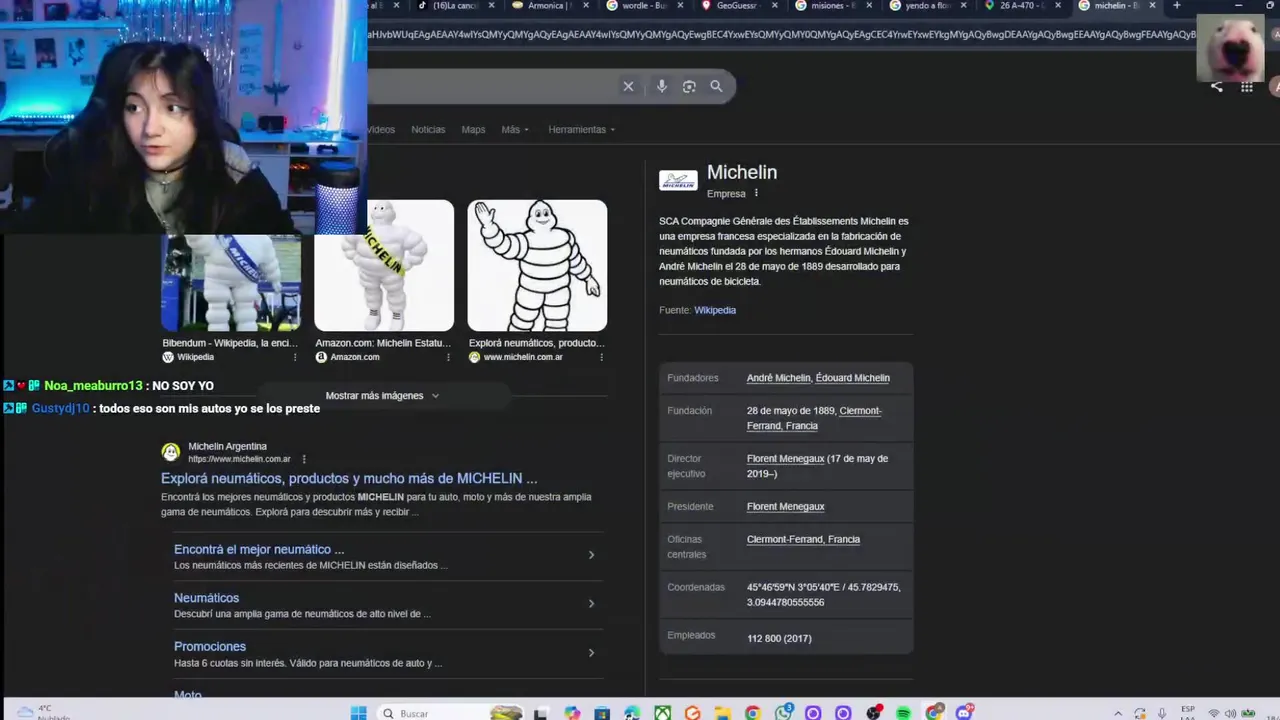This screenshot has width=1280, height=720.
Task: Open the Xbox app in taskbar
Action: coord(662,713)
